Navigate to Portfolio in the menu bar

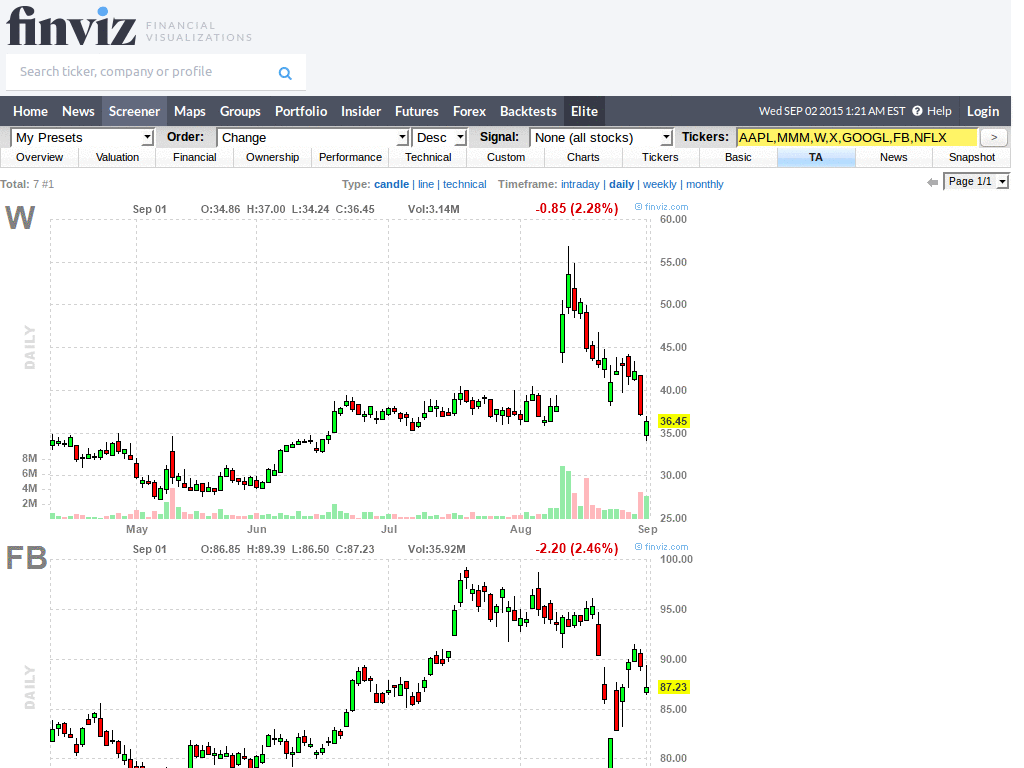coord(302,111)
